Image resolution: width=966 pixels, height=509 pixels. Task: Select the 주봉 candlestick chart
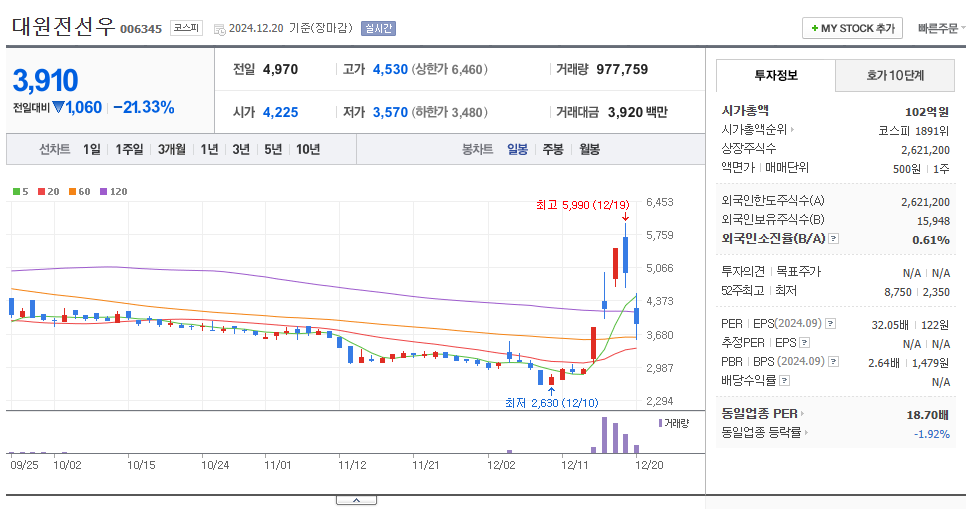(553, 149)
